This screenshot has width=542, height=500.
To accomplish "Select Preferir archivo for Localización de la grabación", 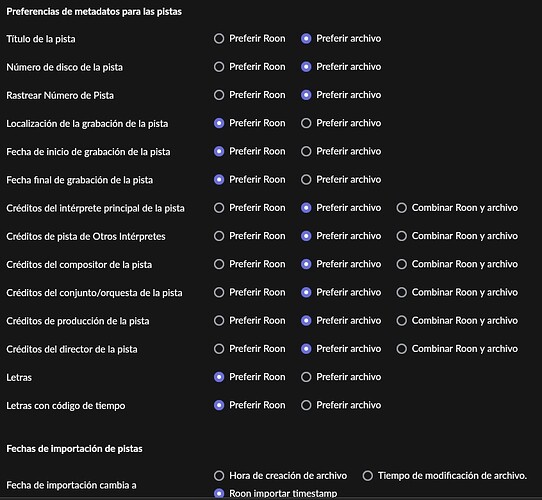I will click(x=306, y=123).
